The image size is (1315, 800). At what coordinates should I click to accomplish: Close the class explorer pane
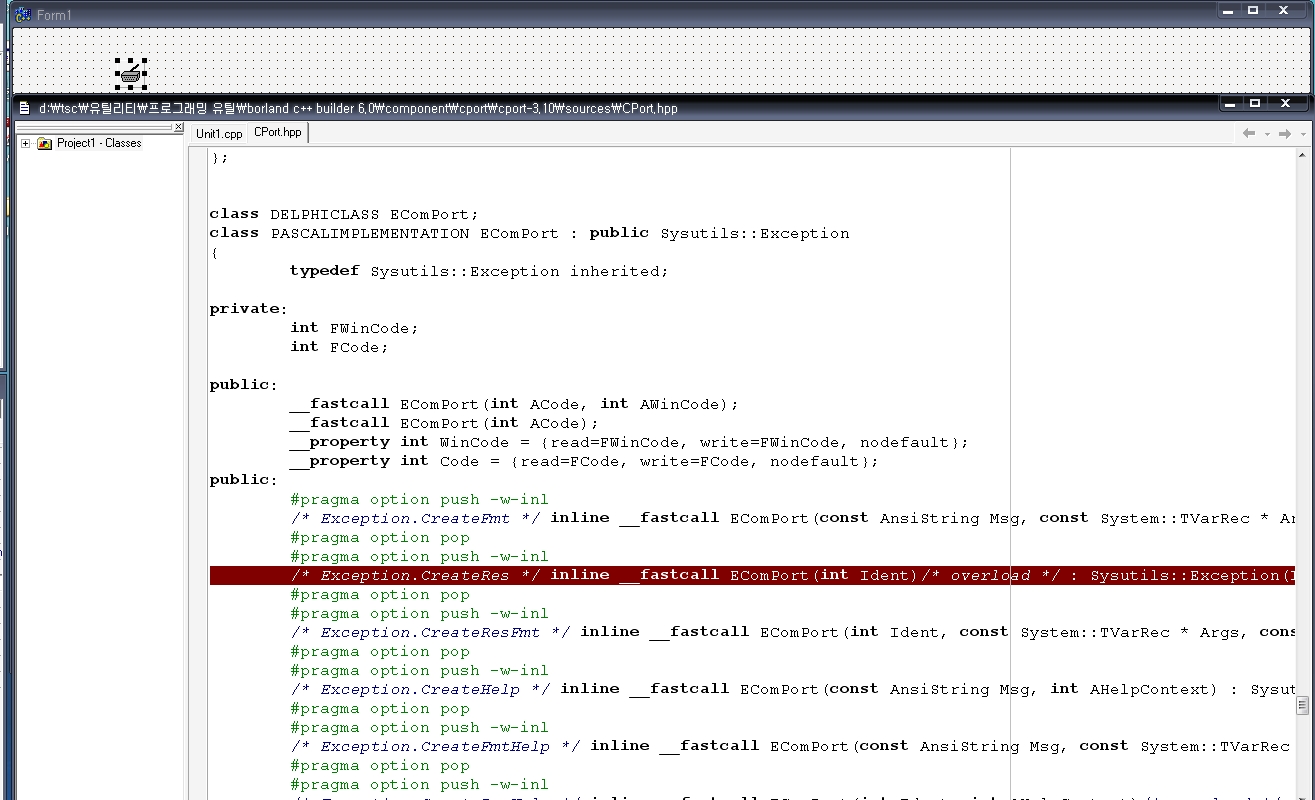(x=179, y=127)
